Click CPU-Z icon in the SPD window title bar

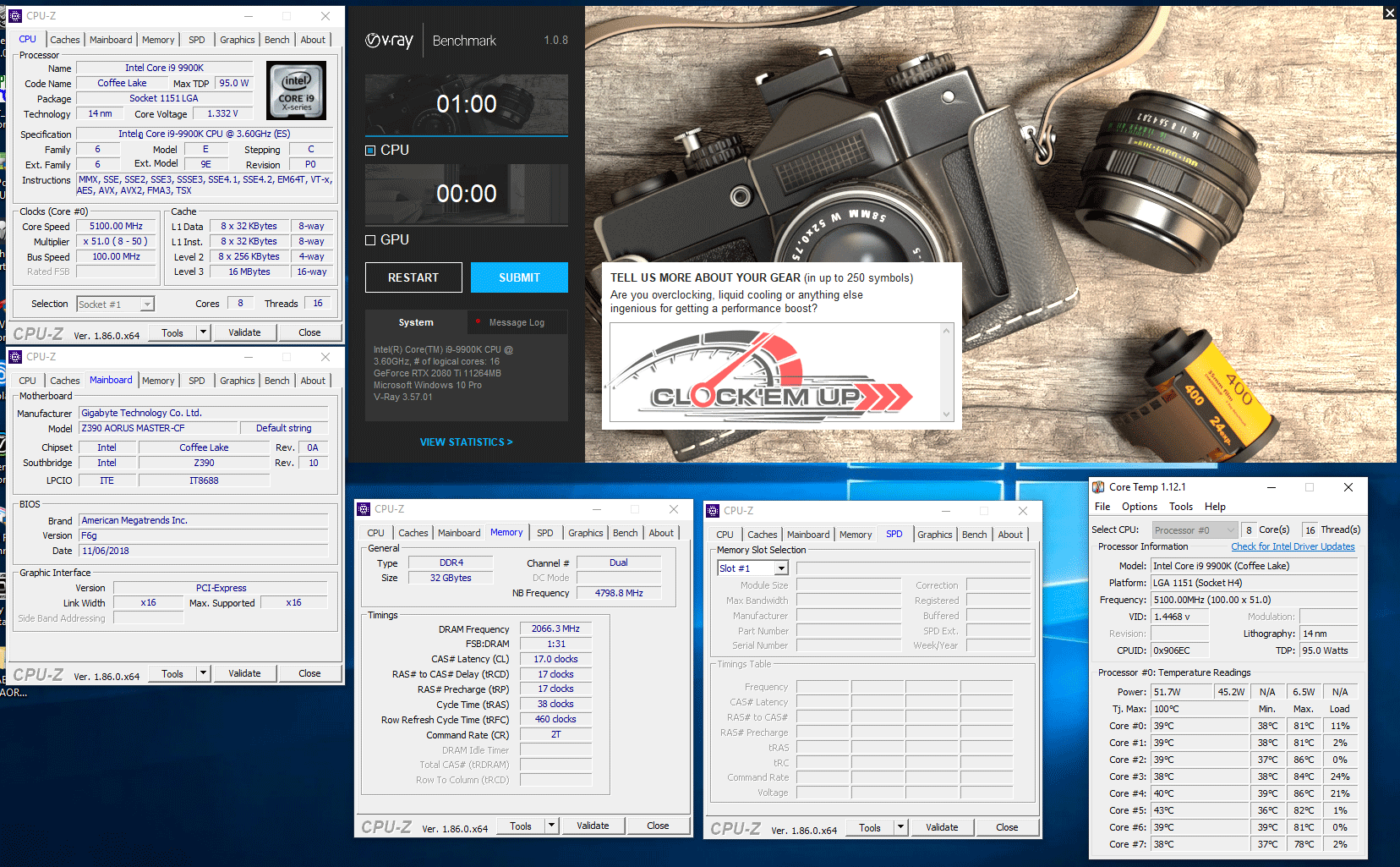pyautogui.click(x=714, y=511)
